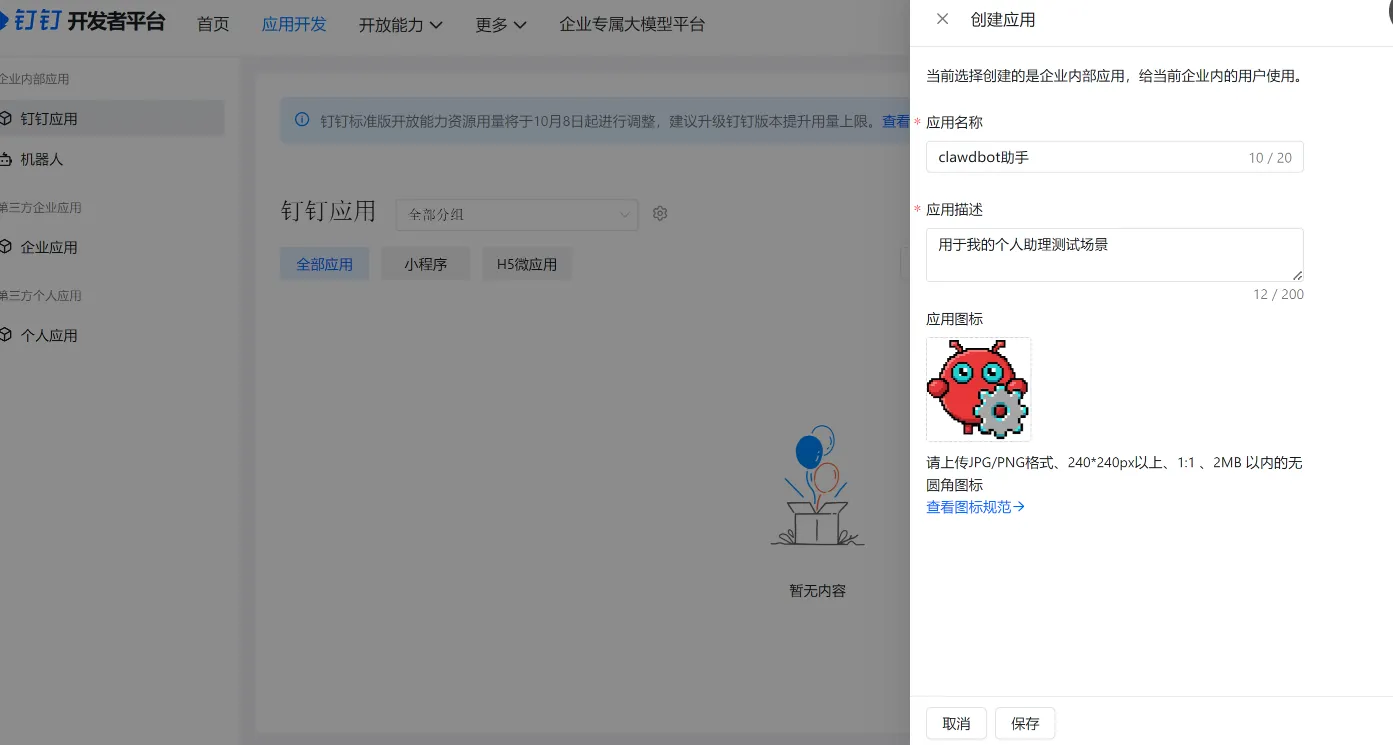This screenshot has width=1393, height=745.
Task: Click the 机器人 robot icon in sidebar
Action: (7, 159)
